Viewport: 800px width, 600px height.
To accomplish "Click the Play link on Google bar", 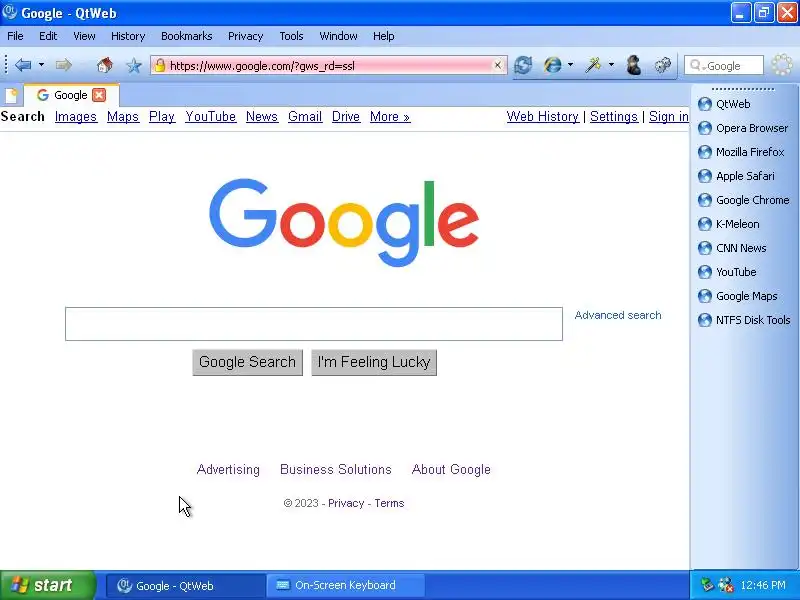I will pyautogui.click(x=162, y=117).
